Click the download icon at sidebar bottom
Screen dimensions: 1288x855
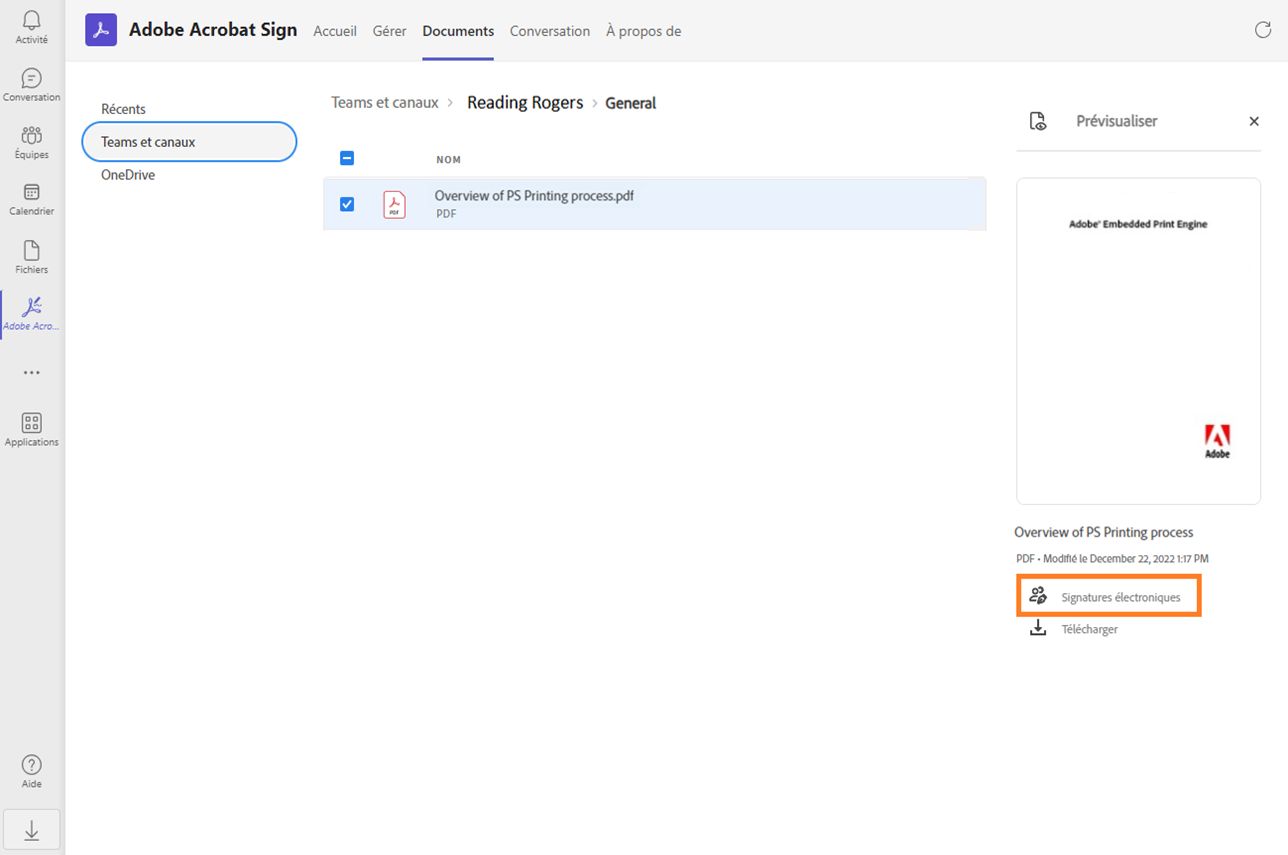tap(32, 830)
